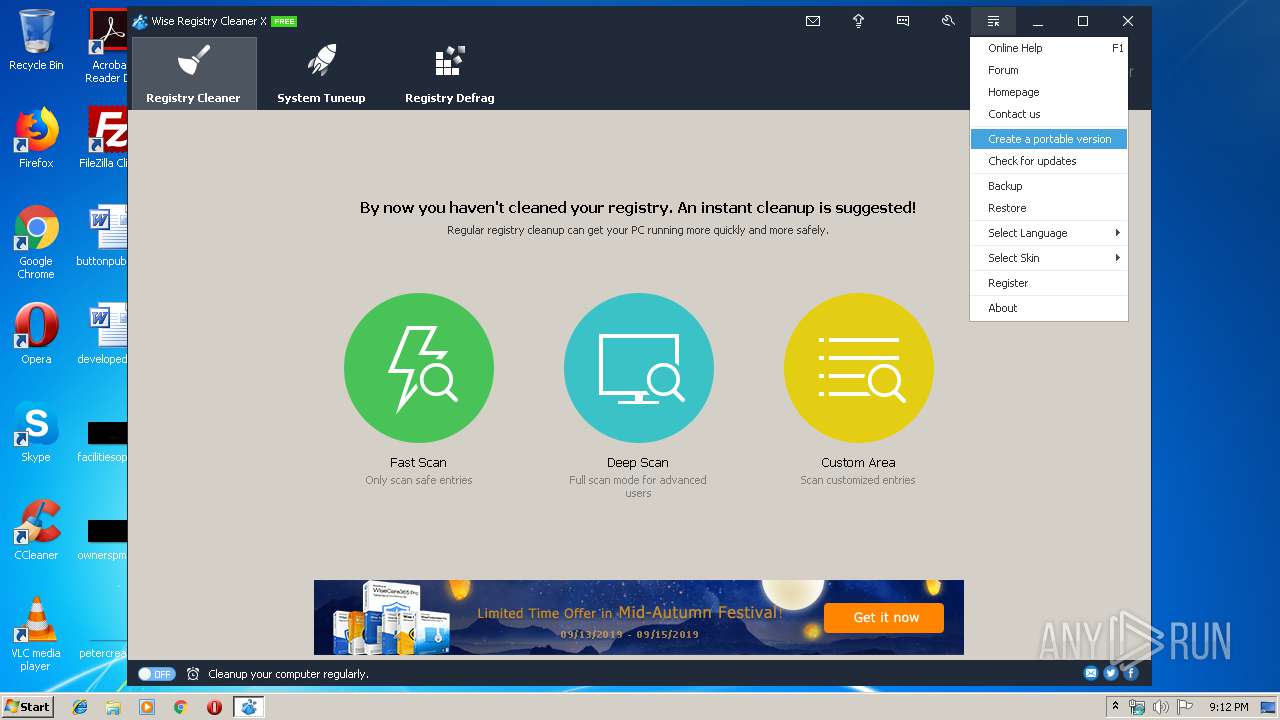Open About from the menu
Screen dimensions: 1280x720
pyautogui.click(x=1049, y=308)
